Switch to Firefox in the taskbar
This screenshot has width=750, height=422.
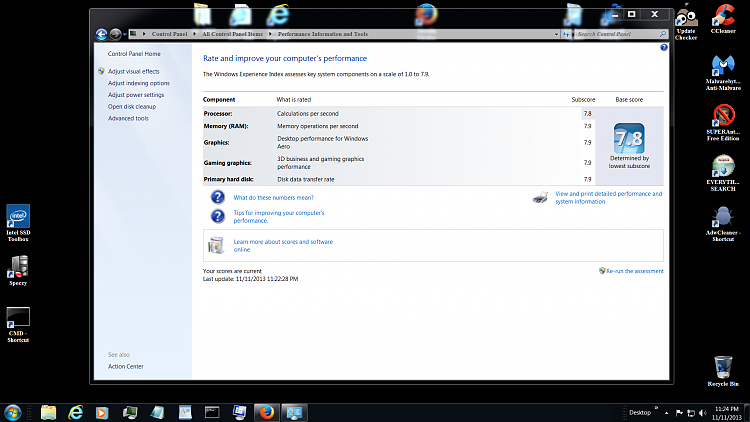tap(266, 412)
